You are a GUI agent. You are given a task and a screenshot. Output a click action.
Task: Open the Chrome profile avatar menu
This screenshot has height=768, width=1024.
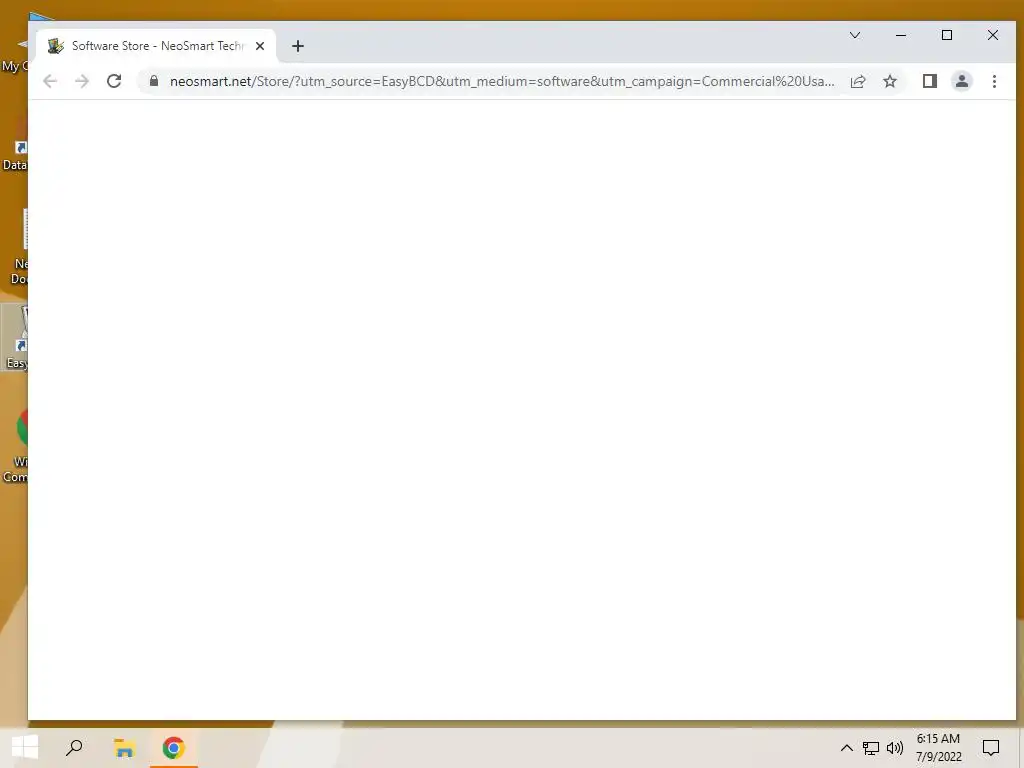pos(962,81)
